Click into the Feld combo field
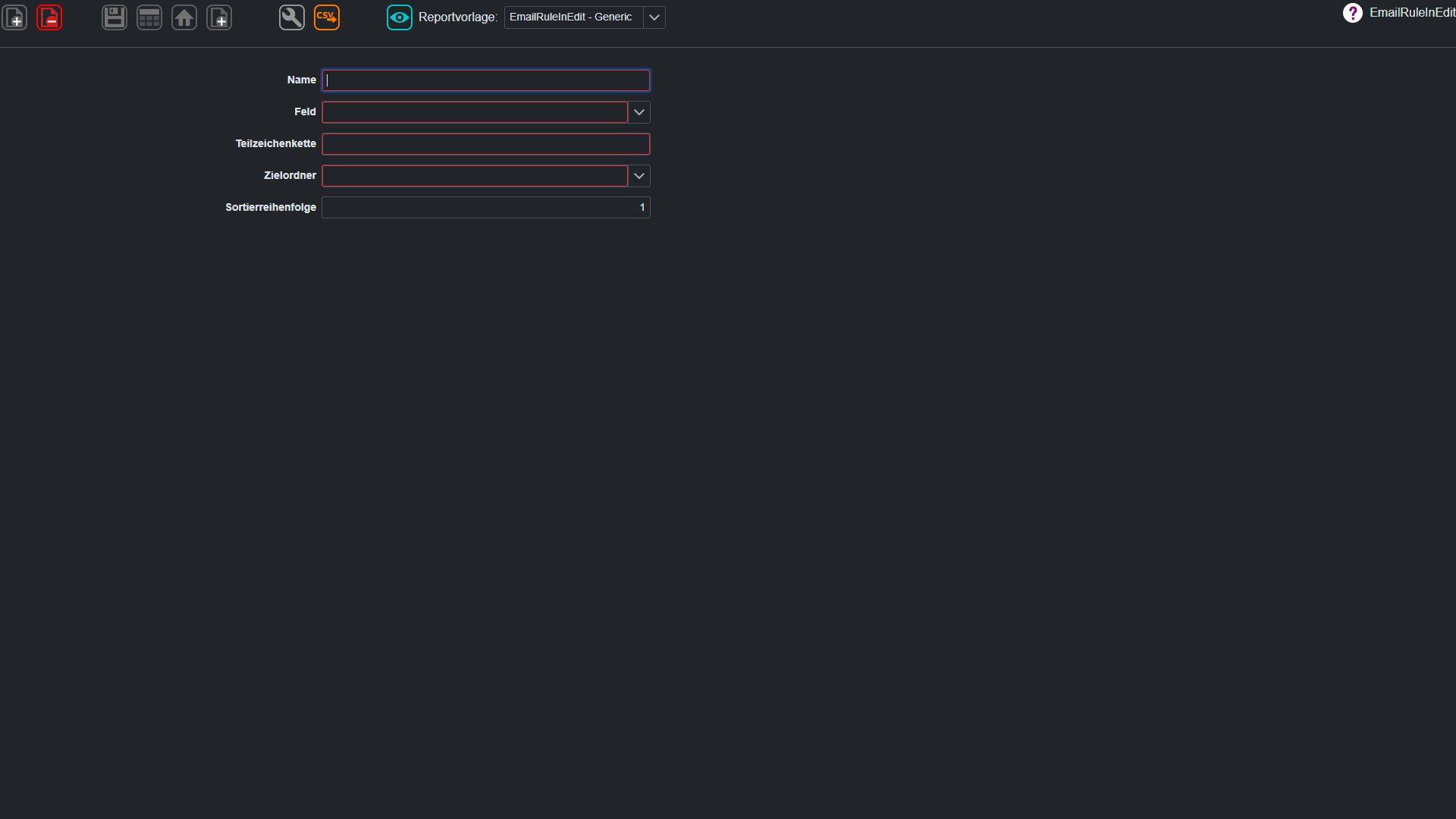Image resolution: width=1456 pixels, height=819 pixels. 475,112
